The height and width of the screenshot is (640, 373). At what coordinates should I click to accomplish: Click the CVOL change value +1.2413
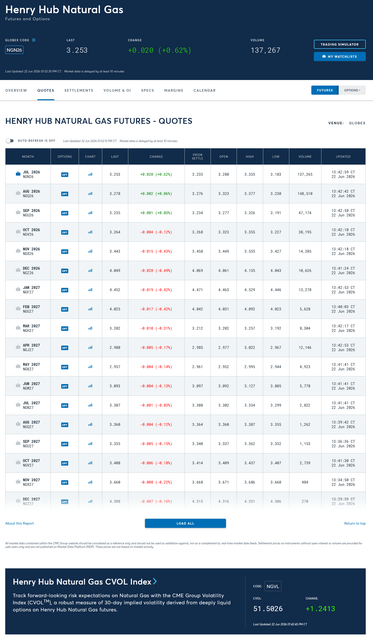pyautogui.click(x=320, y=609)
